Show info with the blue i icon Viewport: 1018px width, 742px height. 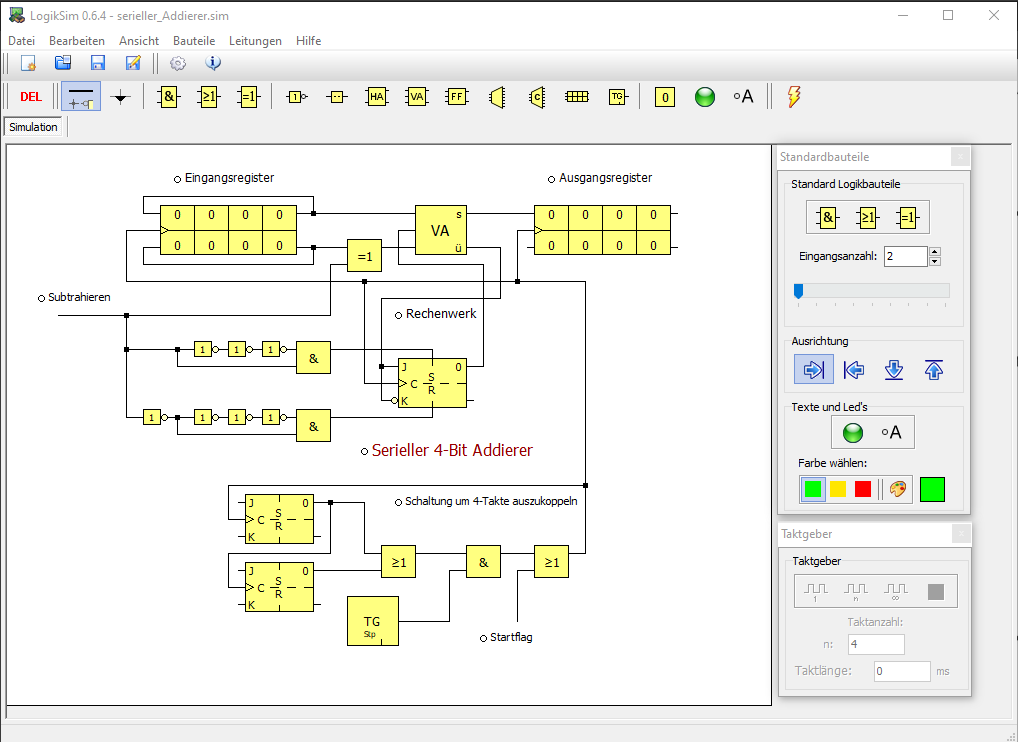[213, 63]
